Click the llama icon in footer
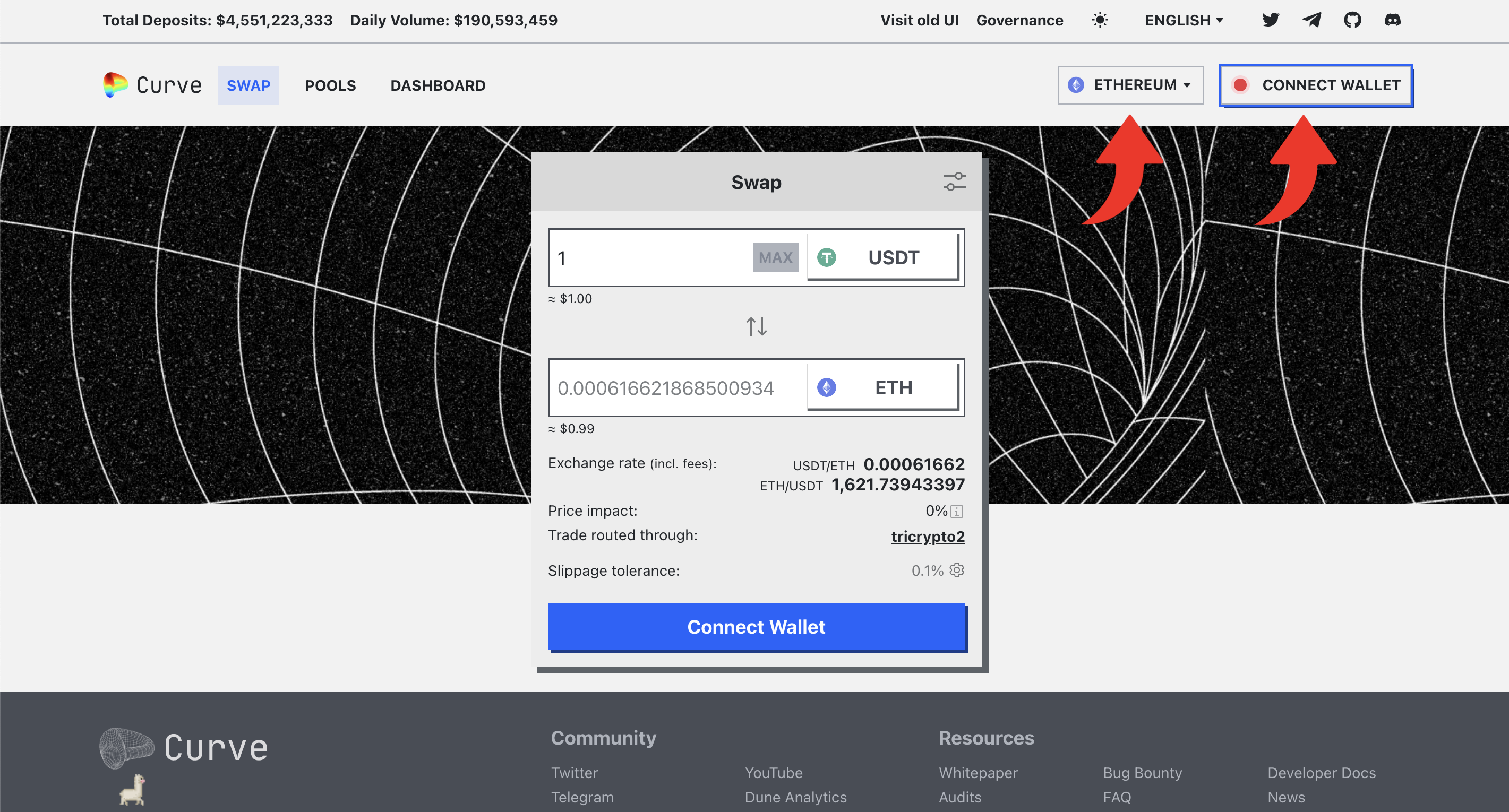Image resolution: width=1509 pixels, height=812 pixels. pos(132,790)
